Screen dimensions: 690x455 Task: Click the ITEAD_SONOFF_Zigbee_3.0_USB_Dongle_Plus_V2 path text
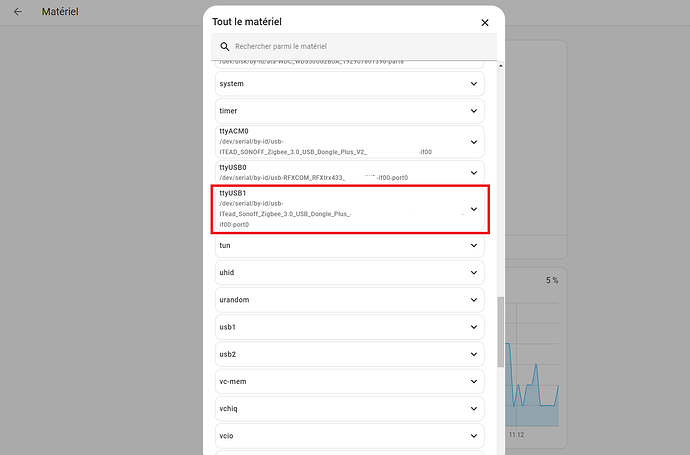[x=293, y=152]
